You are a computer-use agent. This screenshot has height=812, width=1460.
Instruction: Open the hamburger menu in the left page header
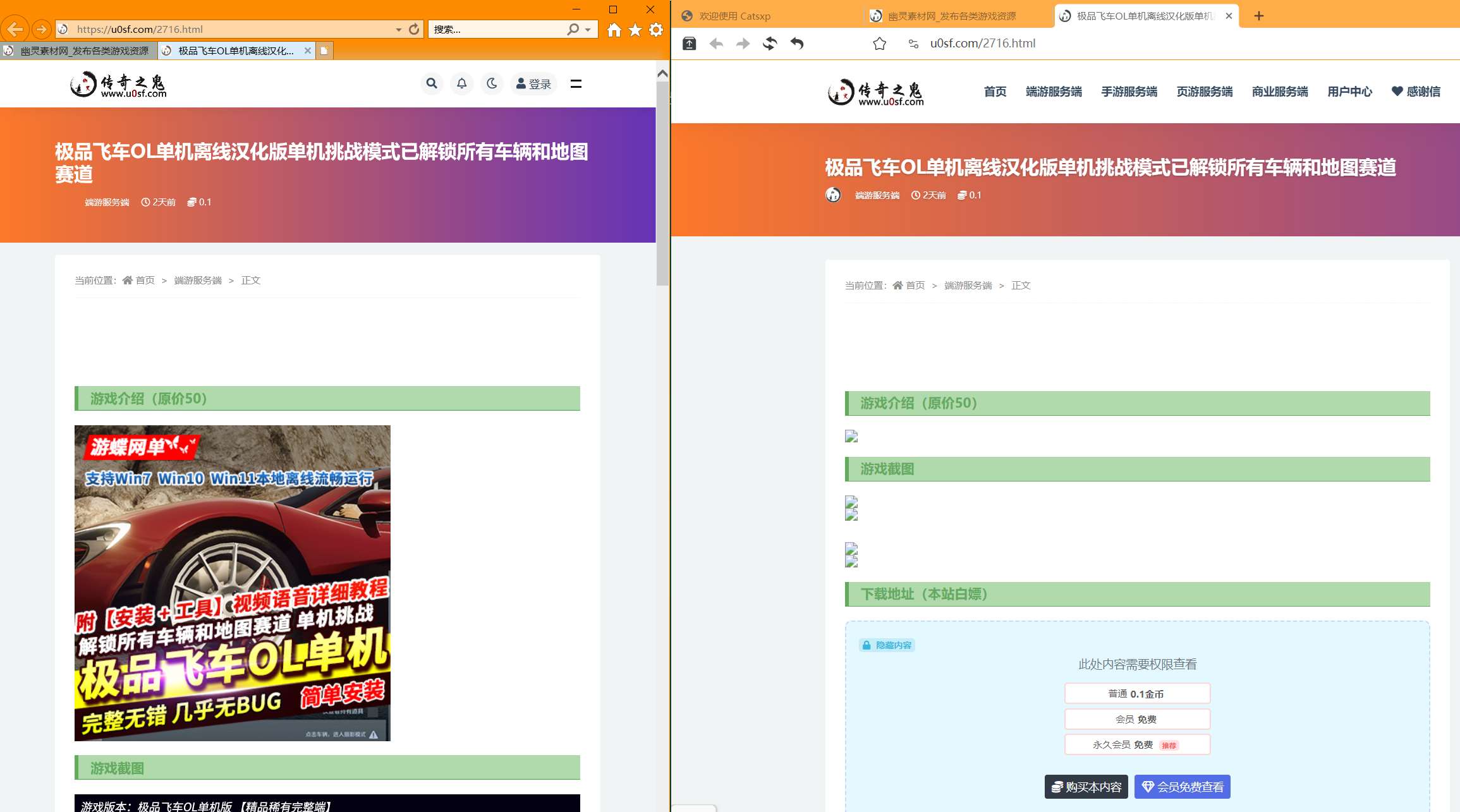click(x=576, y=83)
